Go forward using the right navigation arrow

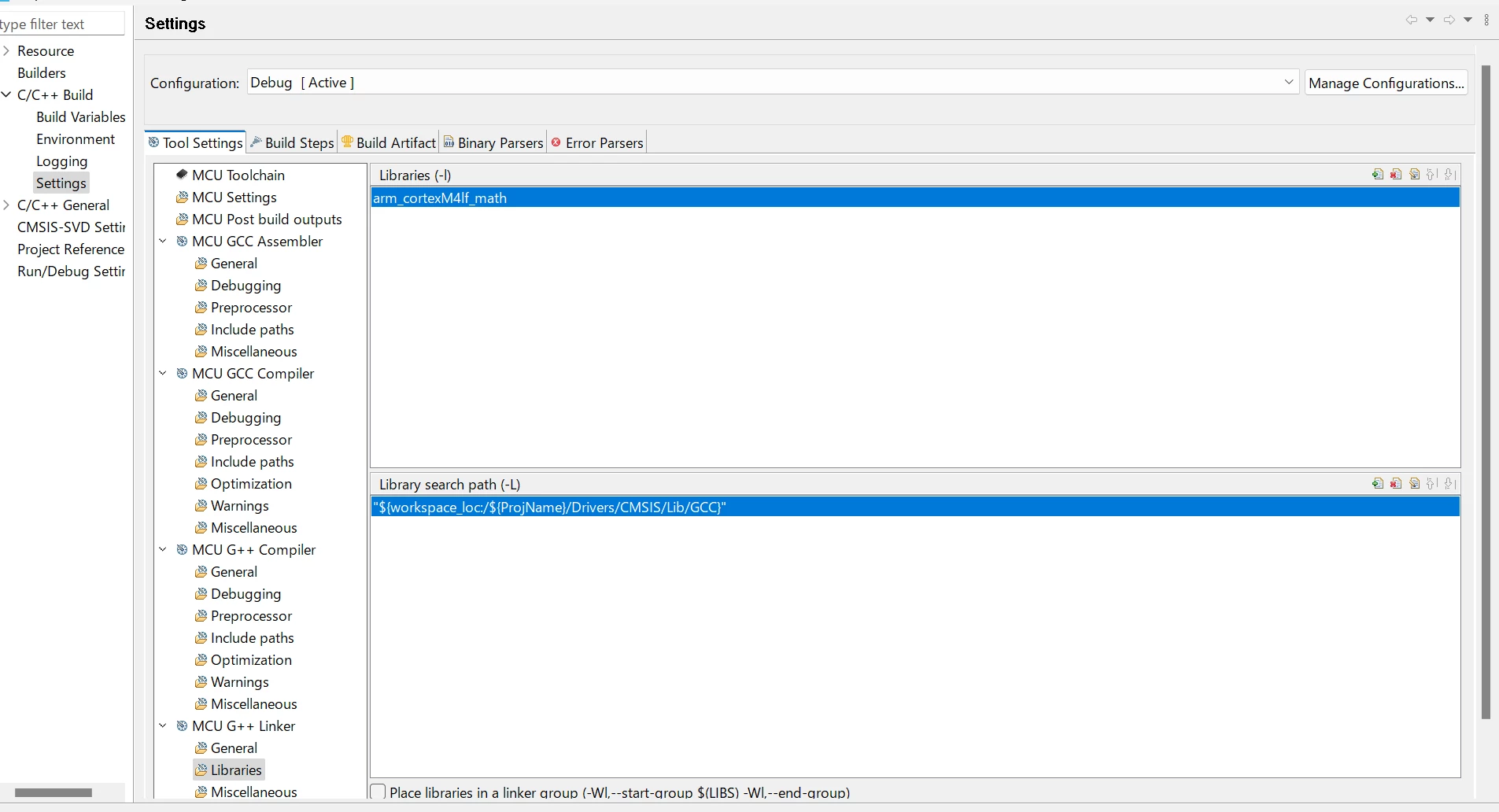click(1449, 20)
